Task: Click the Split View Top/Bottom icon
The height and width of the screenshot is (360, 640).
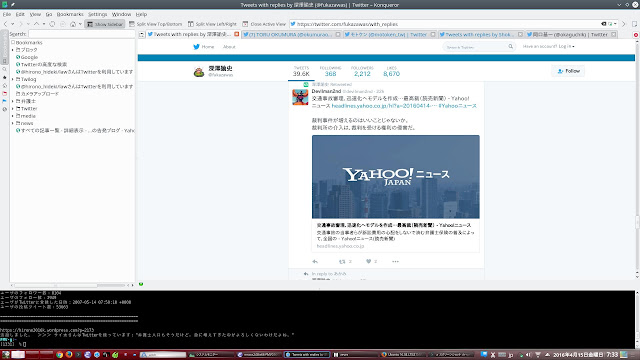Action: pyautogui.click(x=131, y=24)
